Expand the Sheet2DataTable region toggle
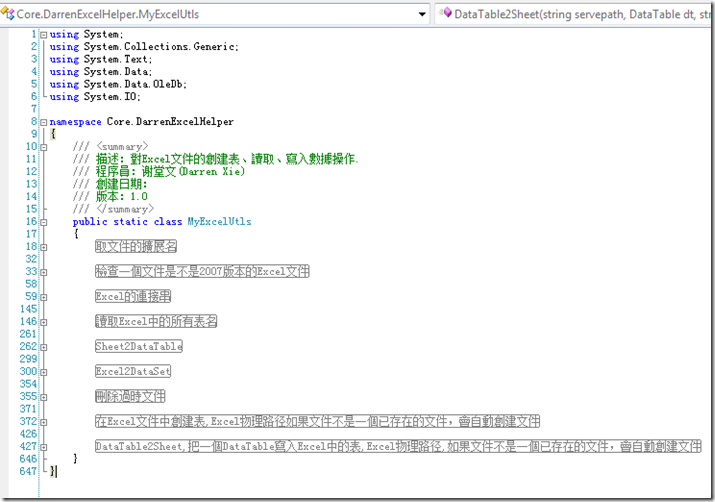 44,347
